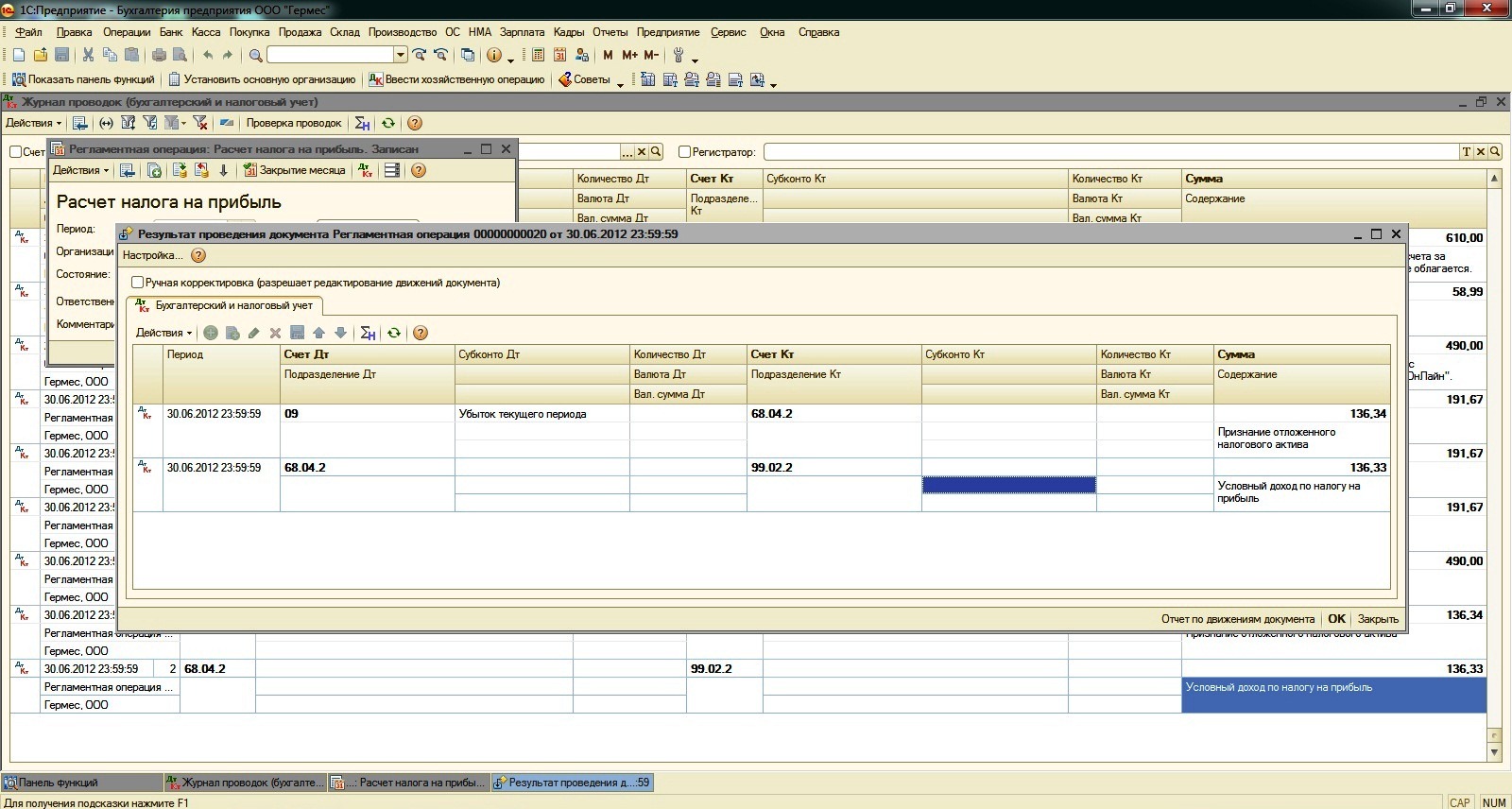Expand the search combo box dropdown arrow

(x=401, y=55)
